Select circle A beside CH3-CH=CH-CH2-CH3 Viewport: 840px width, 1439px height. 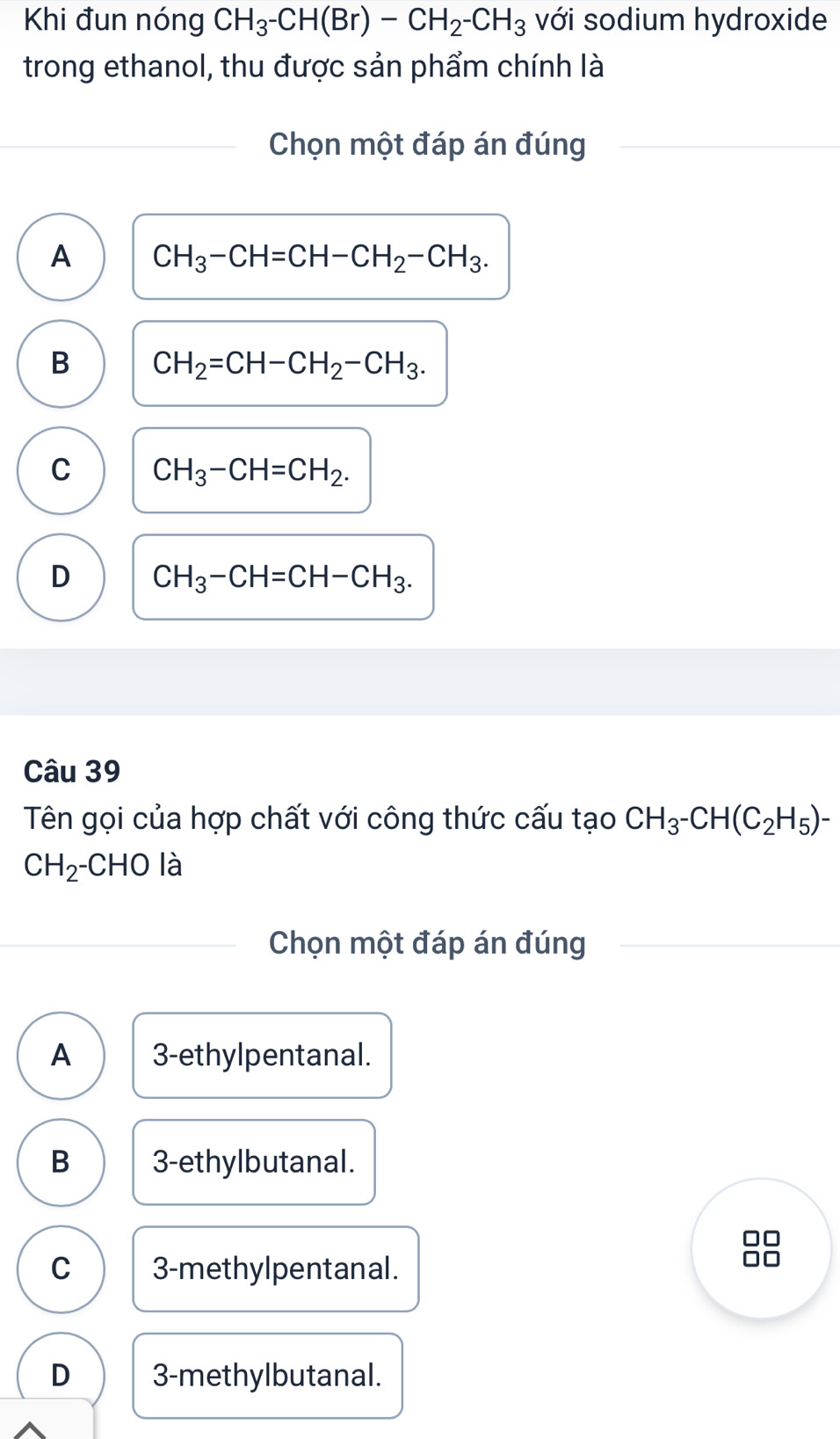point(61,257)
